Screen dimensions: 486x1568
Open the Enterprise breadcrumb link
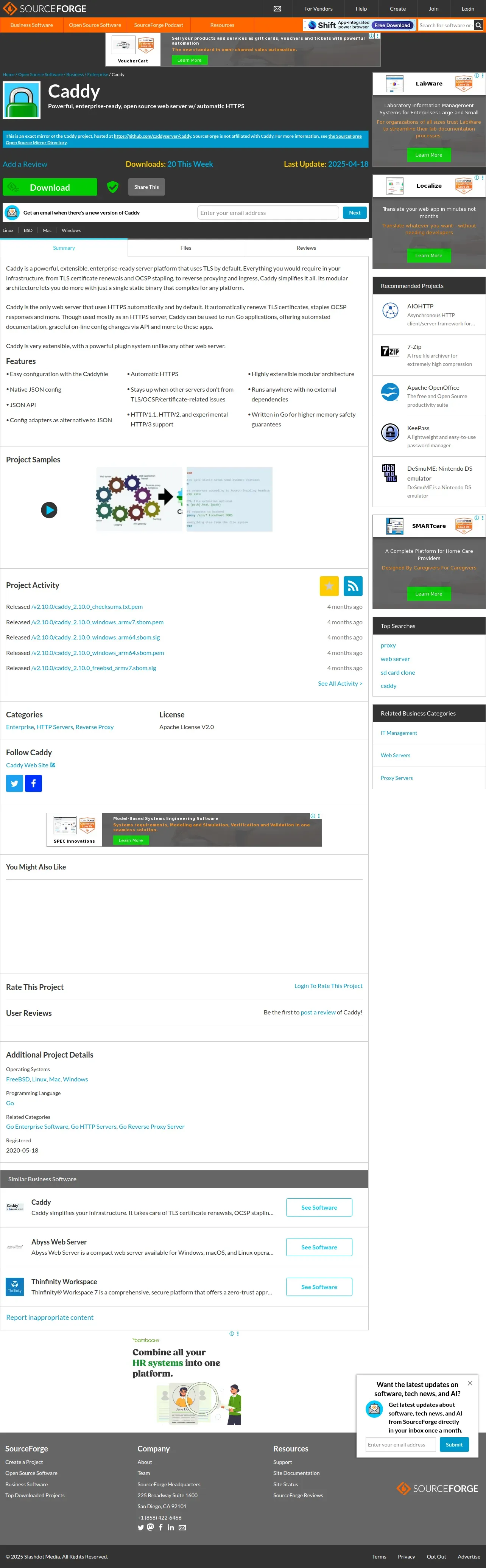click(97, 74)
